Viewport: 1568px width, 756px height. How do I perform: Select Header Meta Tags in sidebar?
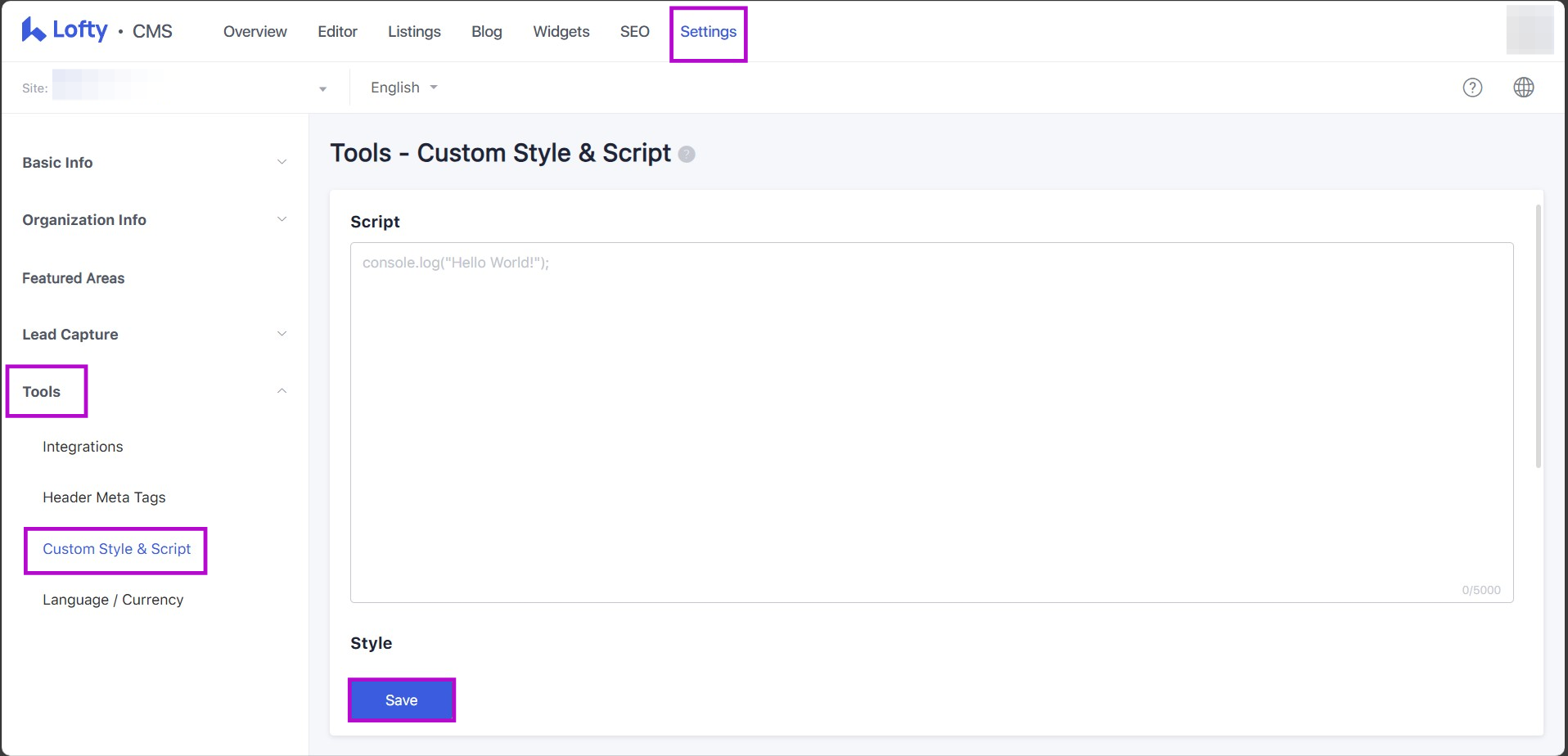[x=104, y=497]
